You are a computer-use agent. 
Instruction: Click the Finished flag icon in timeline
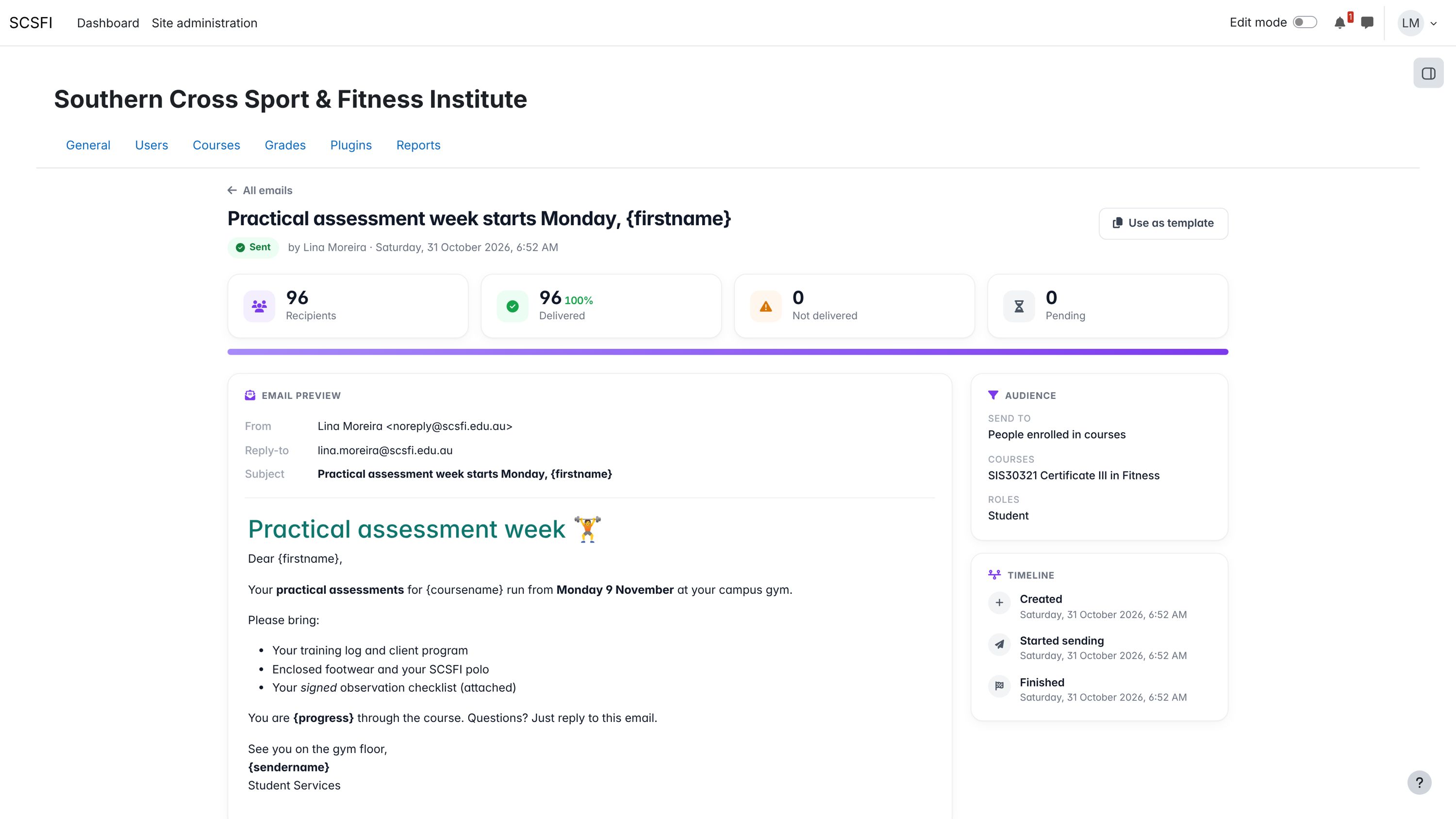(x=999, y=686)
